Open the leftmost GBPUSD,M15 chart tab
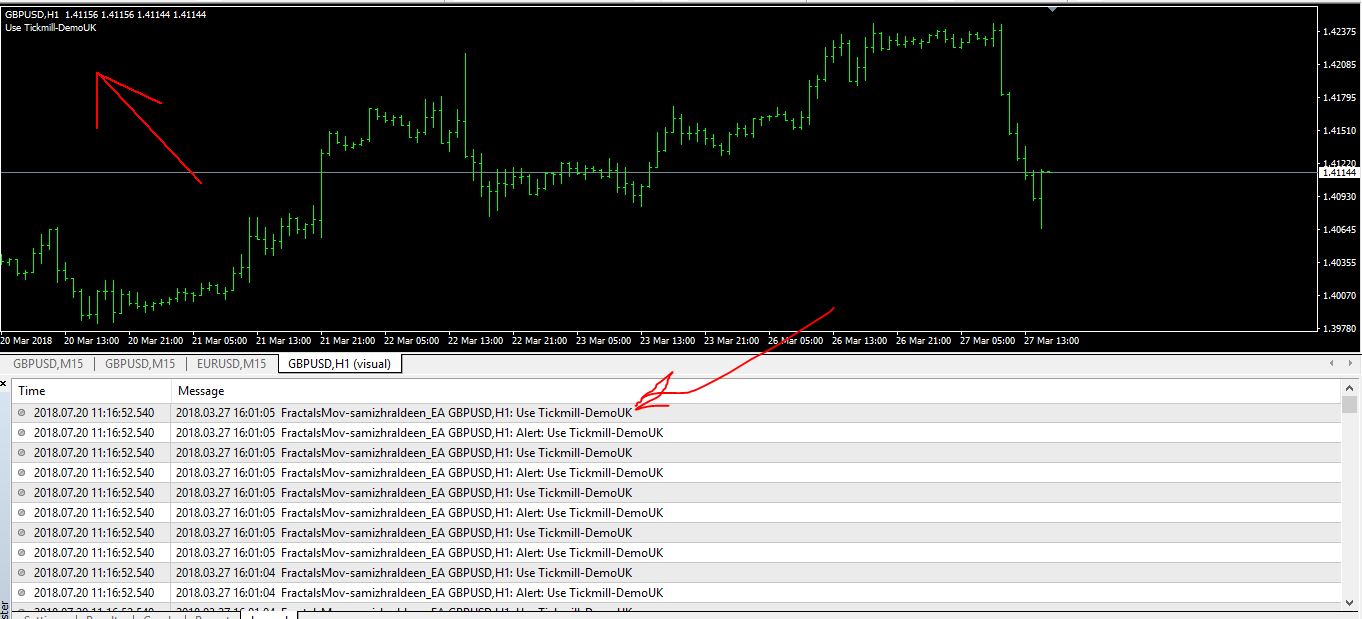 click(48, 364)
